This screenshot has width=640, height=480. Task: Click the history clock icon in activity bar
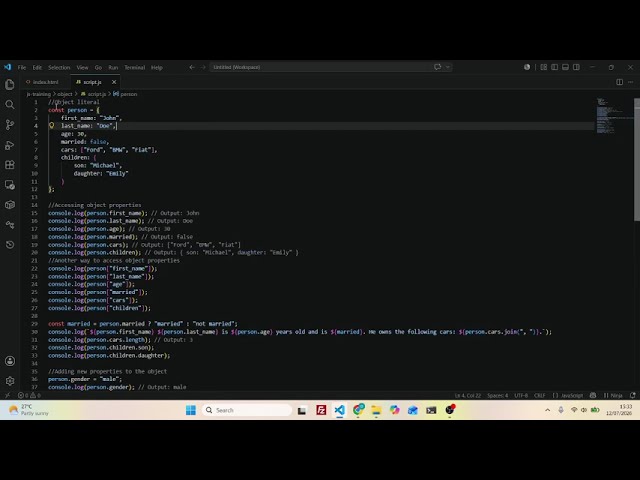pyautogui.click(x=10, y=244)
